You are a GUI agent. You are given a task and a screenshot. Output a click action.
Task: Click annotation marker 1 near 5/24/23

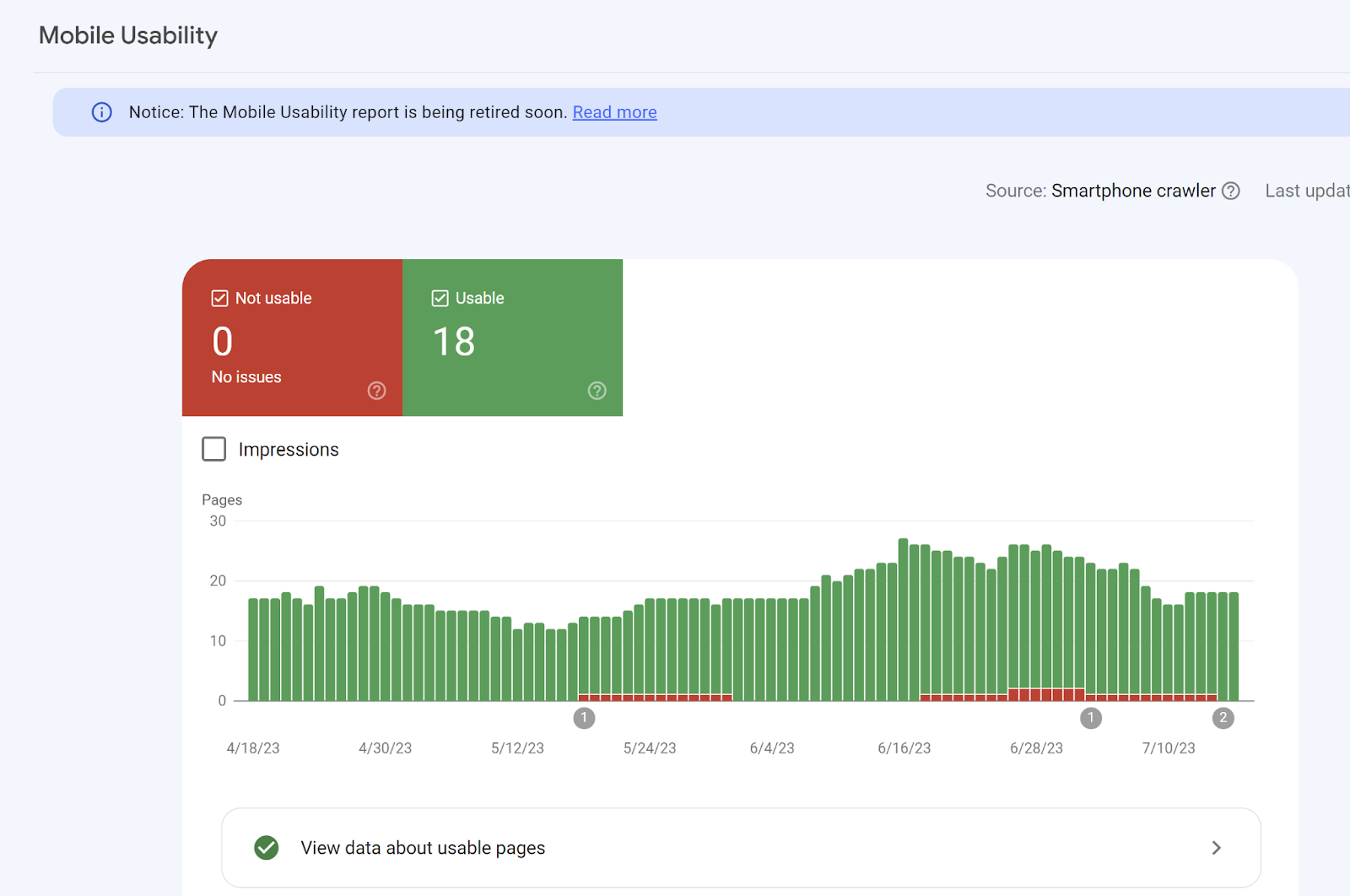pyautogui.click(x=584, y=718)
